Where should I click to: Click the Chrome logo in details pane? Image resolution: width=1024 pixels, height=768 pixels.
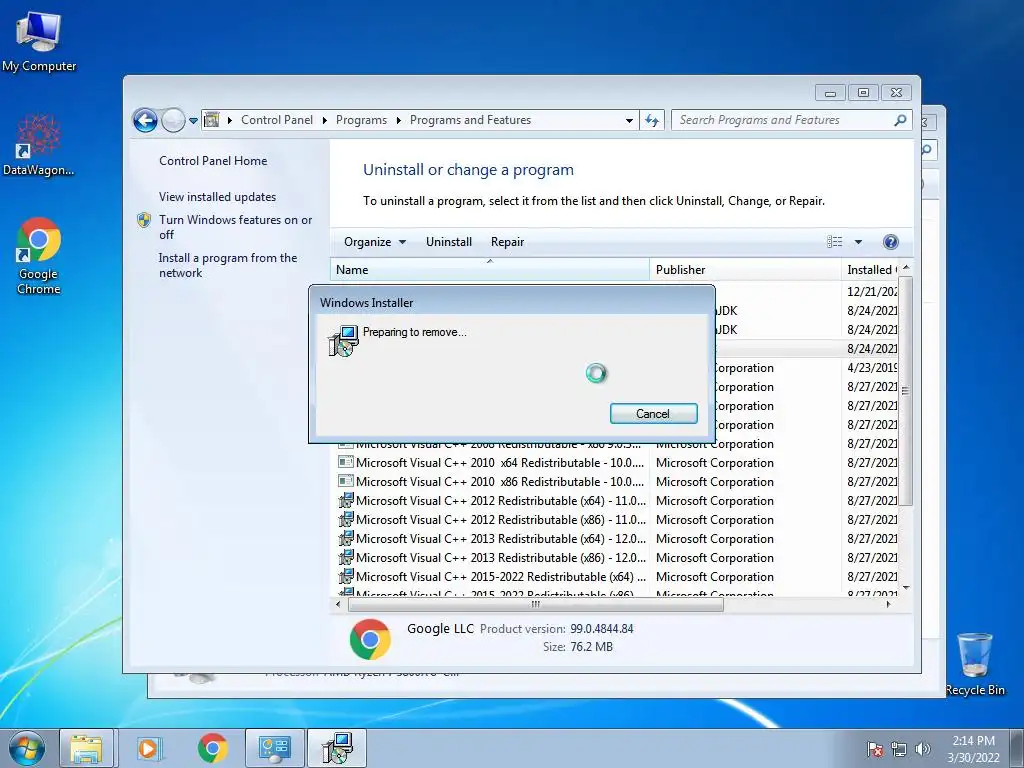[x=370, y=639]
